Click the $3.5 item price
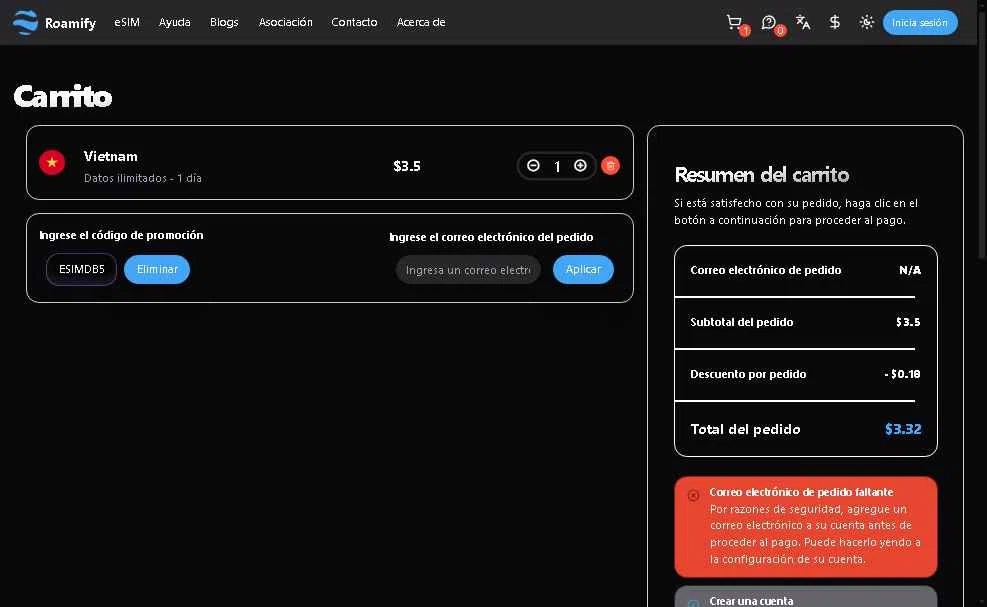Viewport: 987px width, 607px height. click(x=407, y=166)
